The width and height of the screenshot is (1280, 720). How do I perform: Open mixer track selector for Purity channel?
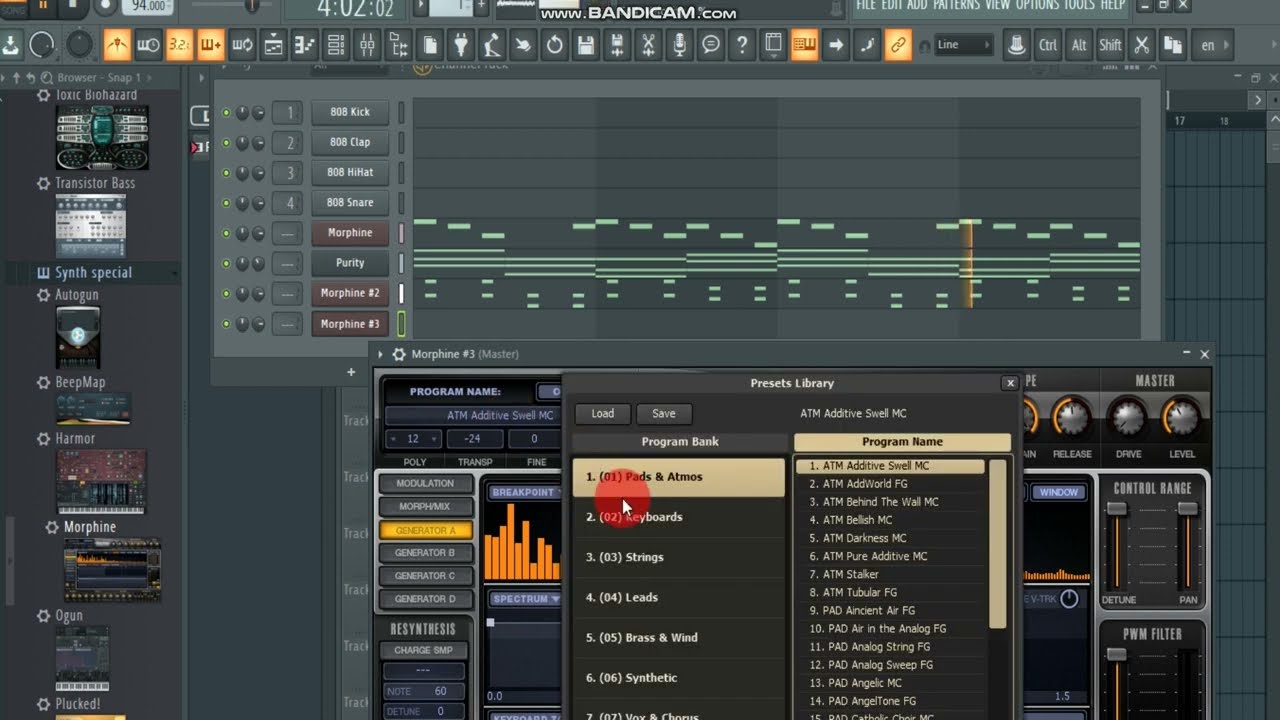[287, 263]
